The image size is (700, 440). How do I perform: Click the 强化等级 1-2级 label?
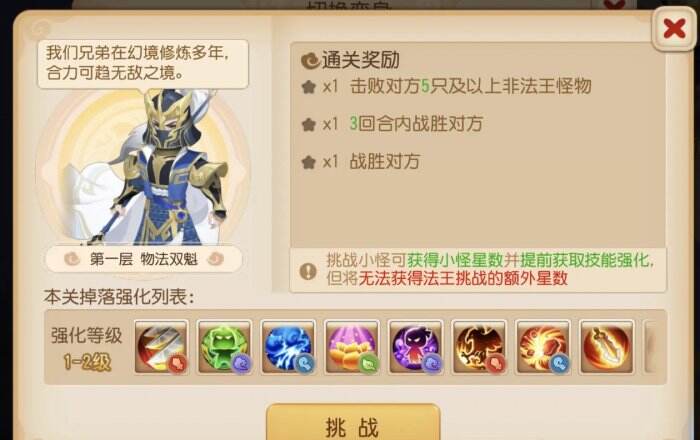[x=86, y=349]
